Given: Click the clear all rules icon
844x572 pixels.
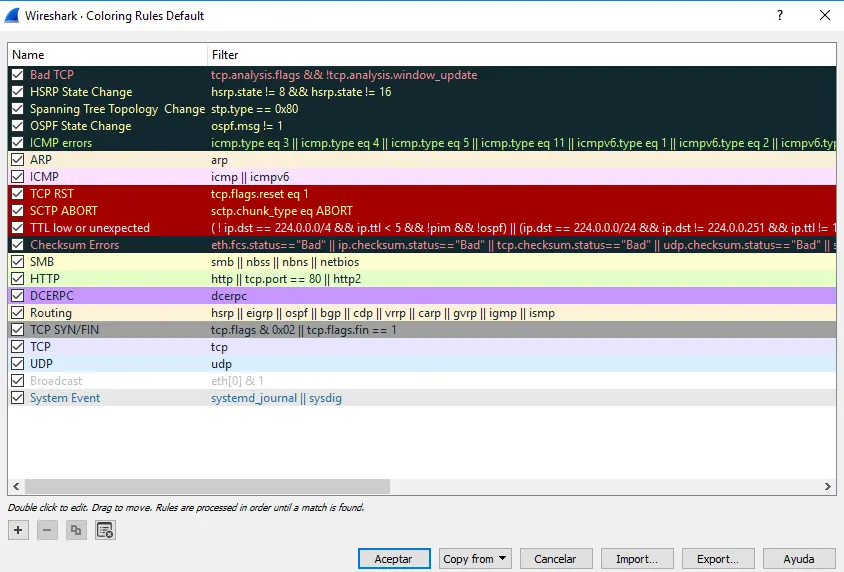Looking at the screenshot, I should tap(105, 530).
